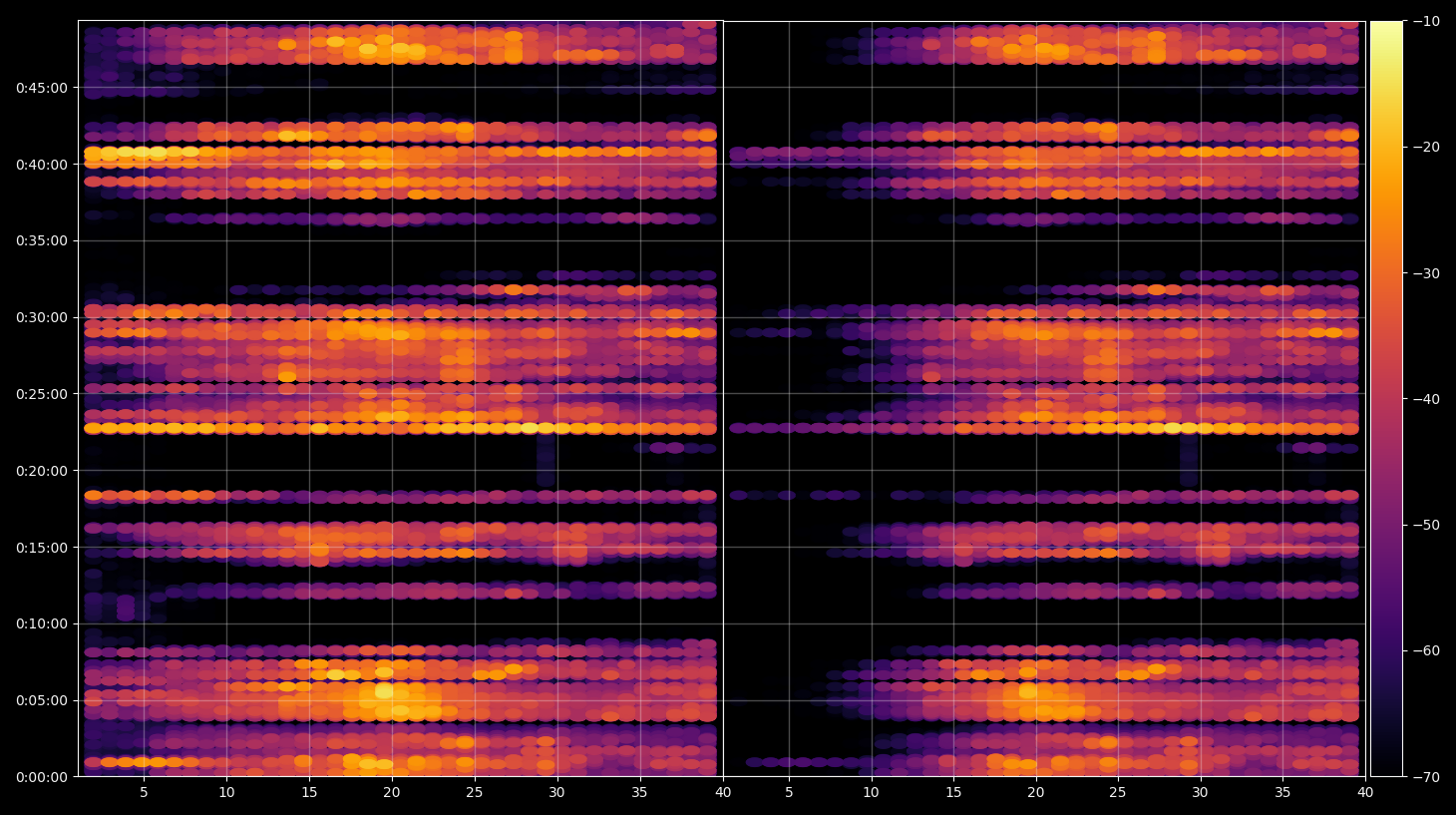Select x-axis label 25 under the left plot

tap(474, 793)
